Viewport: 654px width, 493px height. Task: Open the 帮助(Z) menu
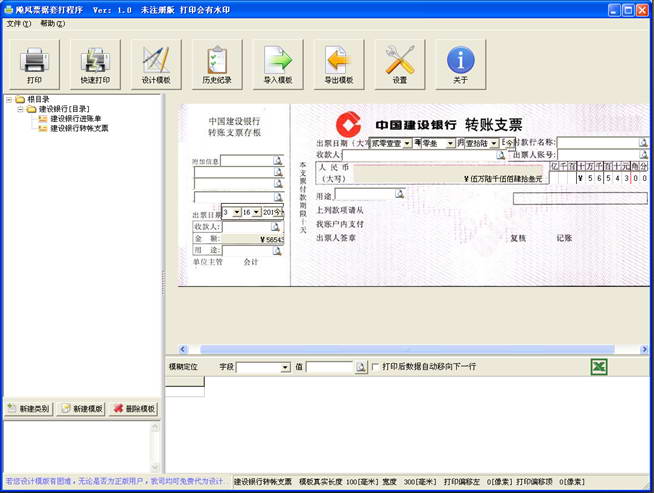[x=53, y=24]
